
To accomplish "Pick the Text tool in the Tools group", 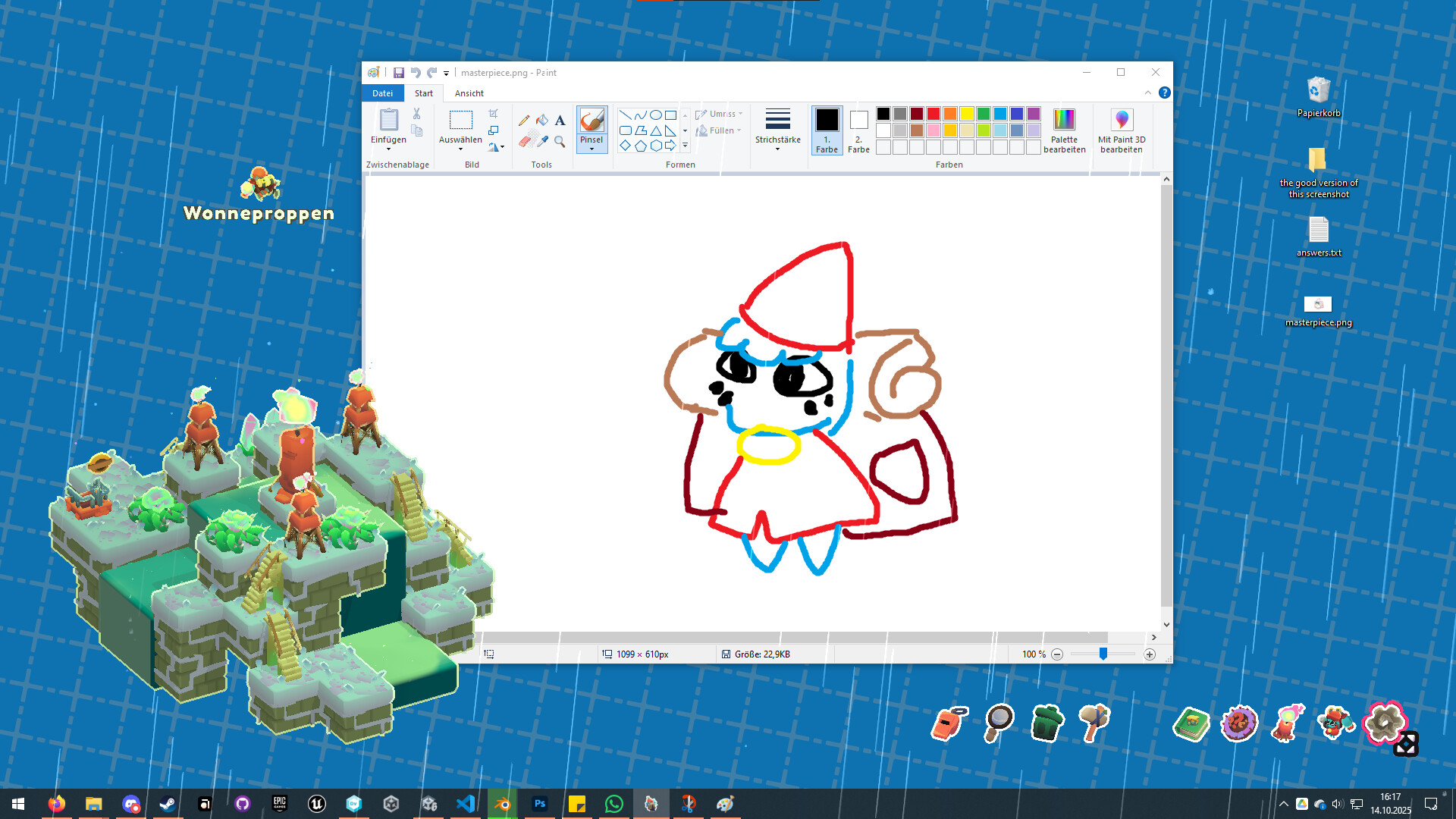I will click(x=560, y=121).
